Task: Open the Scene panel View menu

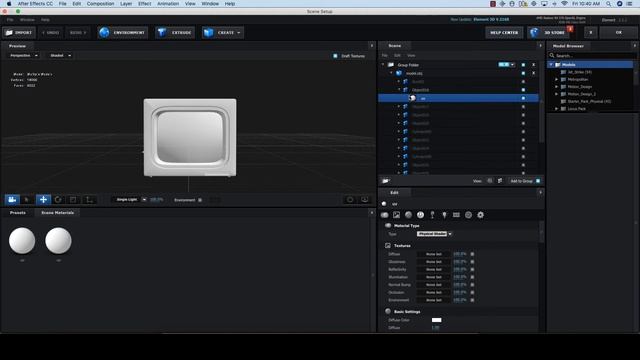Action: [411, 56]
